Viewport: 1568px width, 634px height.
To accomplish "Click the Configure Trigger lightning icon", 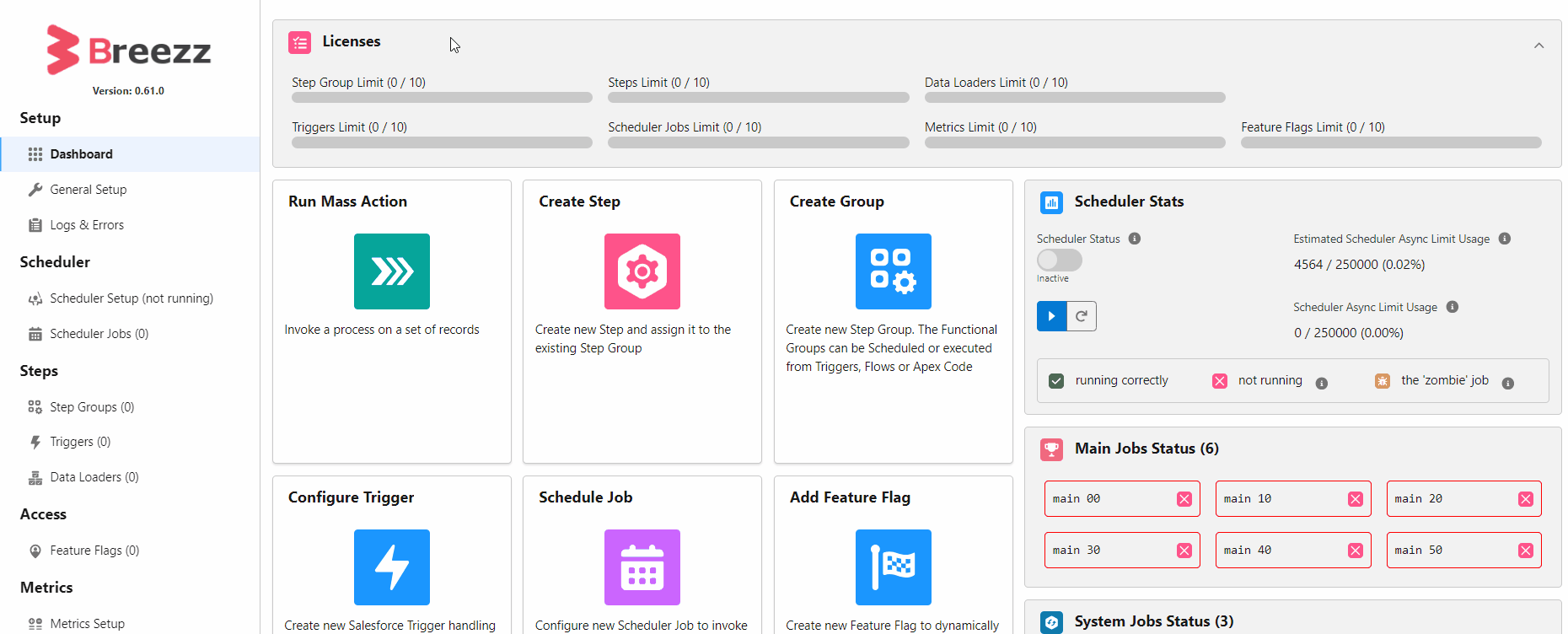I will pos(391,567).
